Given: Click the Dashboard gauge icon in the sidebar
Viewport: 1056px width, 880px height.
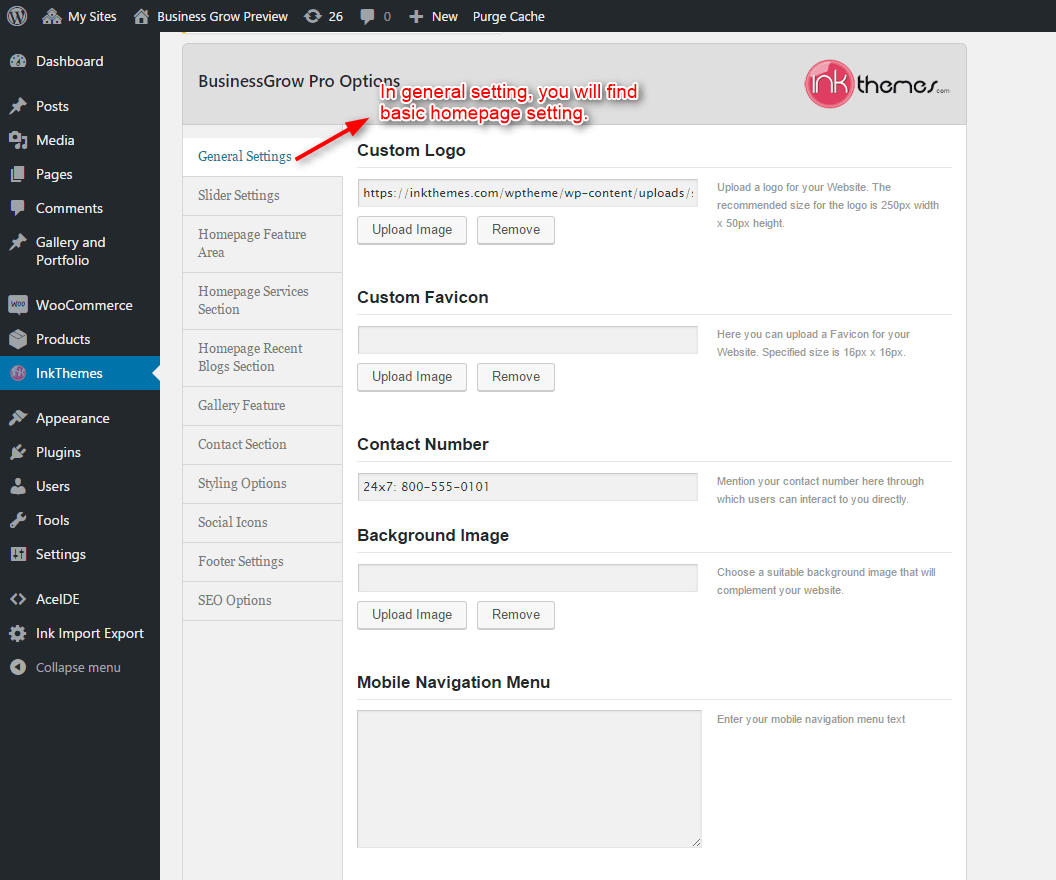Looking at the screenshot, I should (18, 61).
